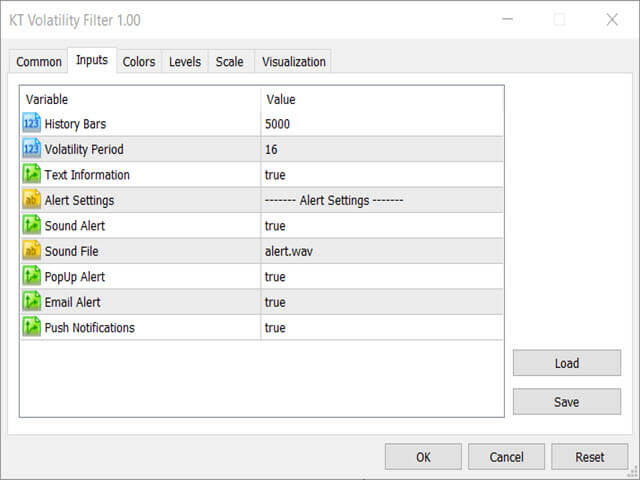Viewport: 640px width, 480px height.
Task: Click the Text Information boolean icon
Action: 31,174
